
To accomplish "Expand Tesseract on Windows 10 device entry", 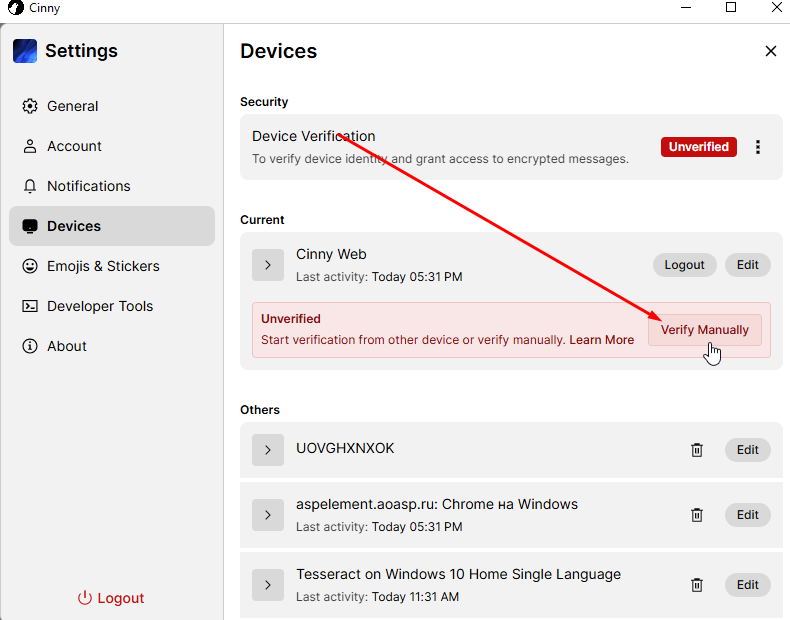I will (268, 585).
